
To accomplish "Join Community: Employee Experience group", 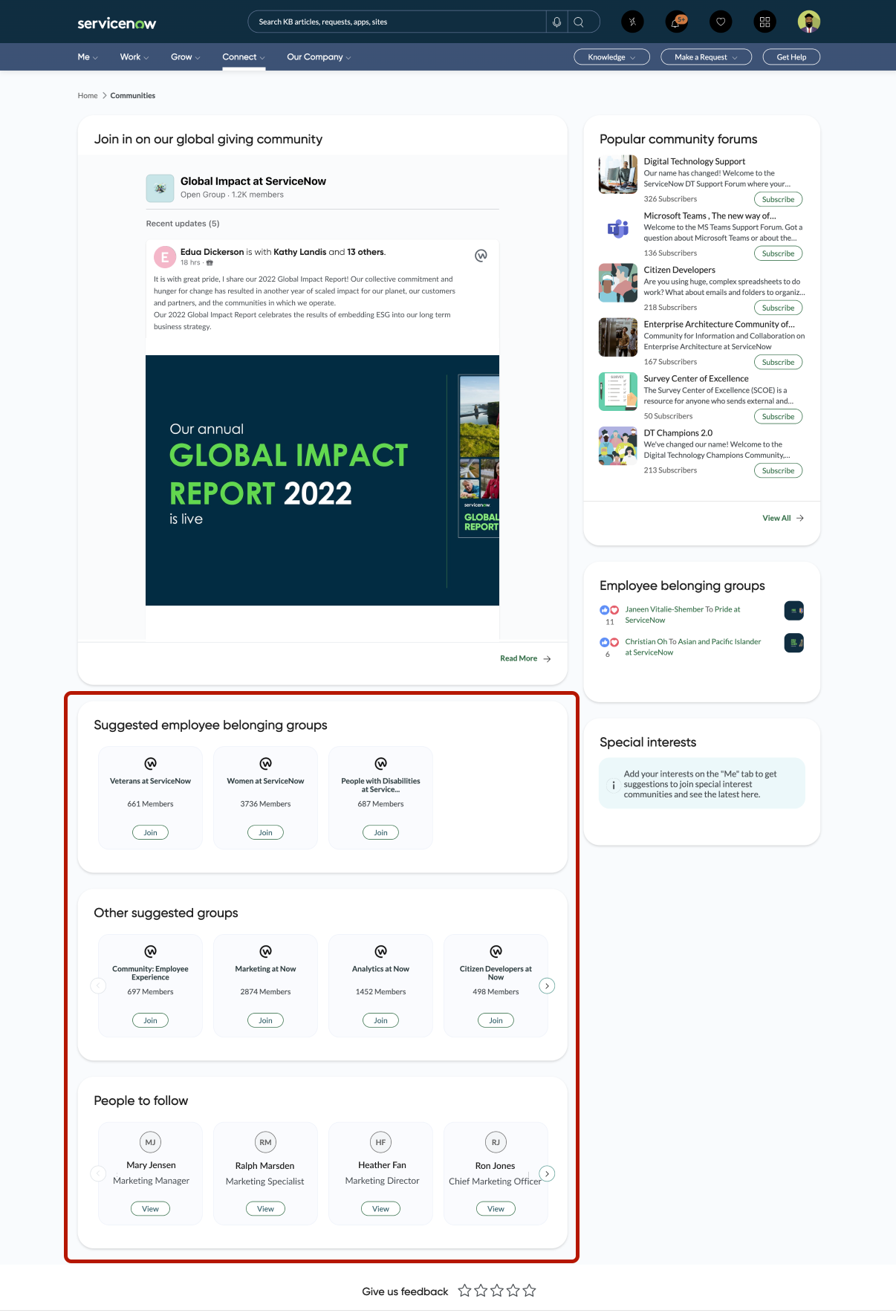I will (x=150, y=1020).
